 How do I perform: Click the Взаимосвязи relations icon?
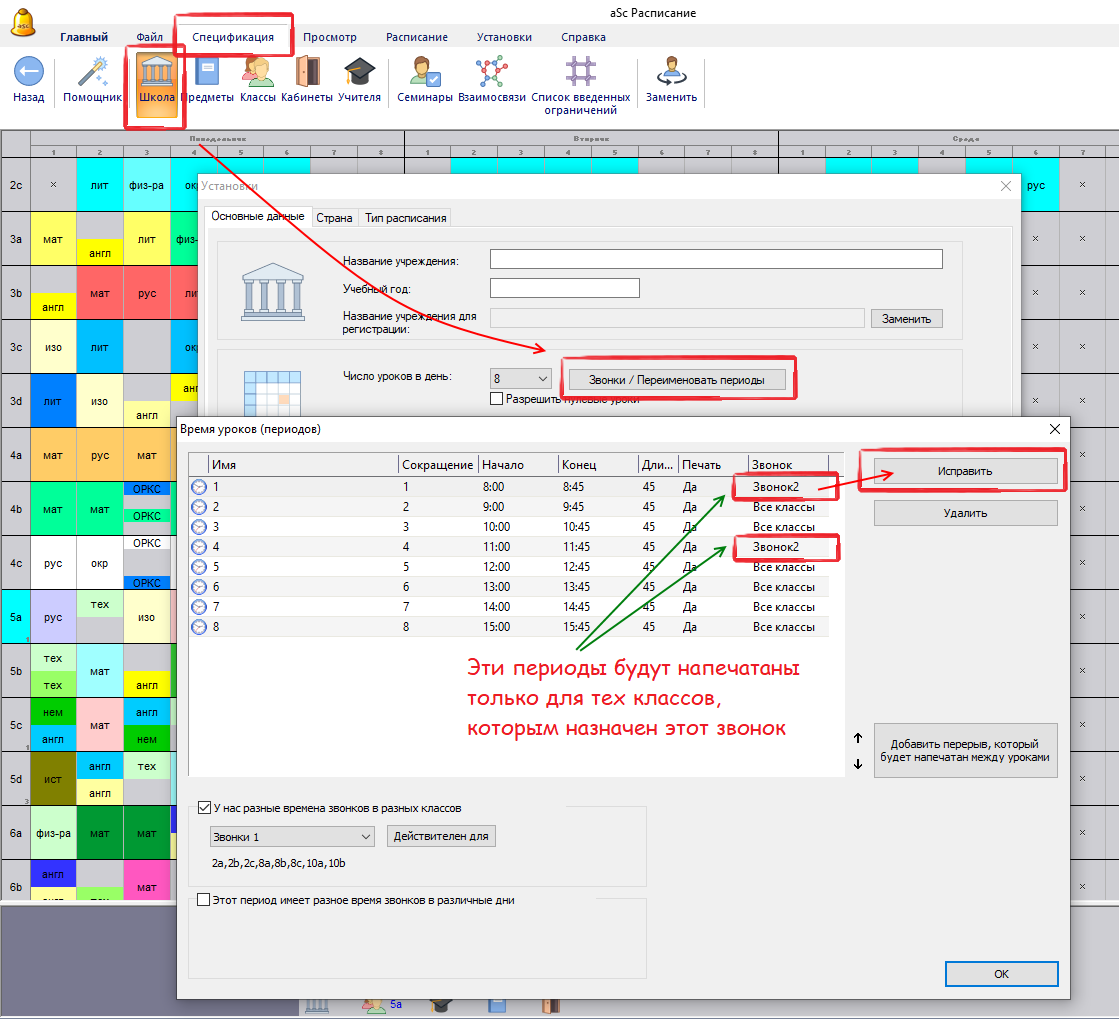point(491,73)
